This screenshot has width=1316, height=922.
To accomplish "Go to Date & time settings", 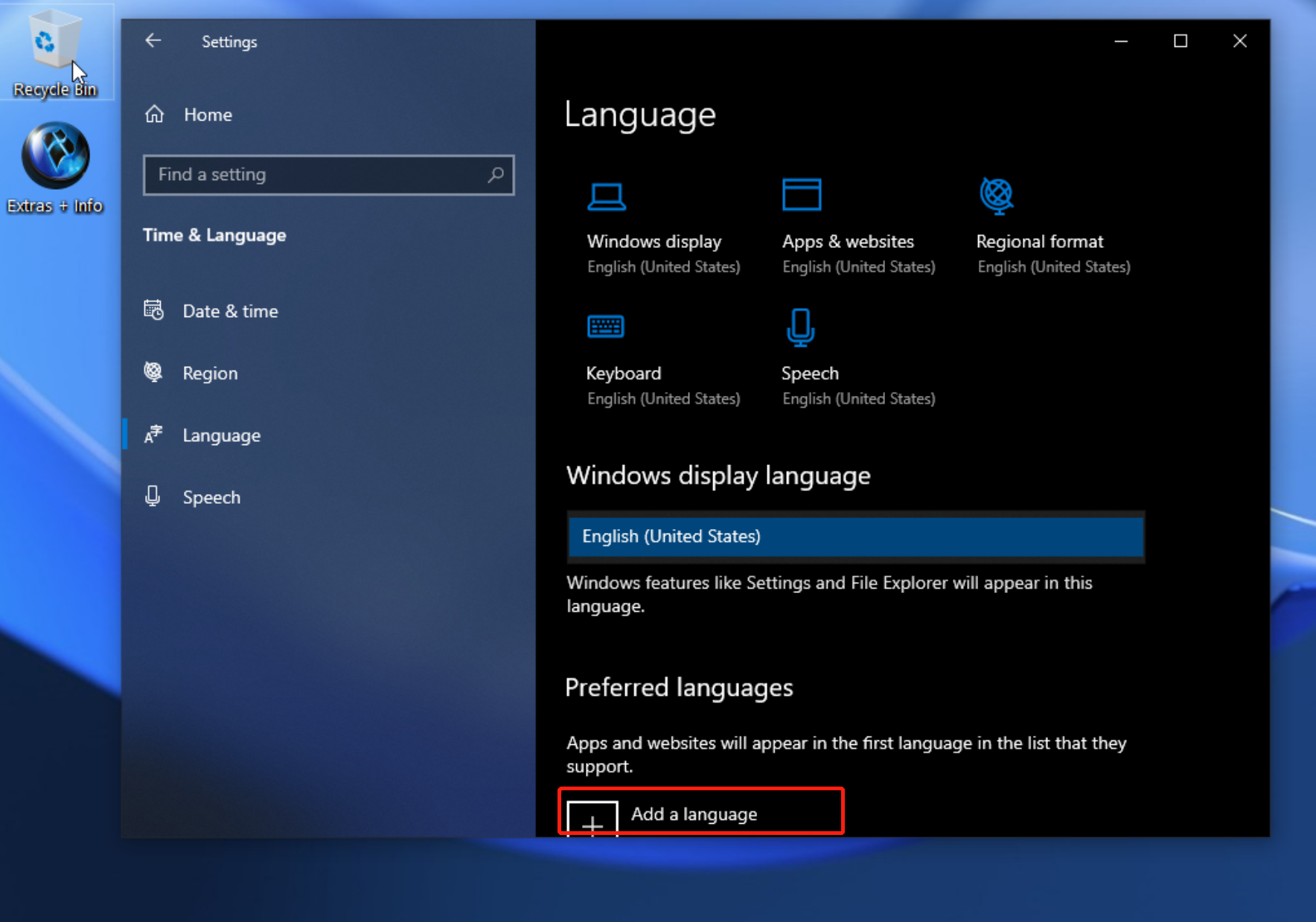I will coord(231,311).
